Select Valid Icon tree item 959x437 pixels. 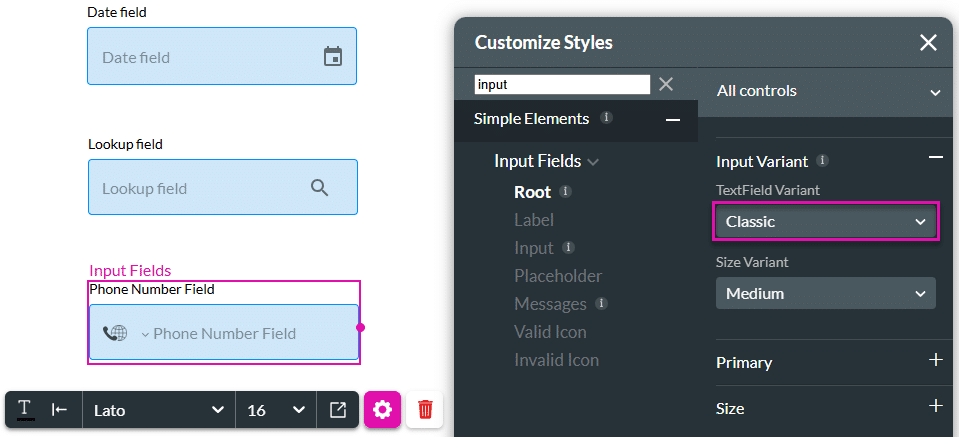coord(550,332)
